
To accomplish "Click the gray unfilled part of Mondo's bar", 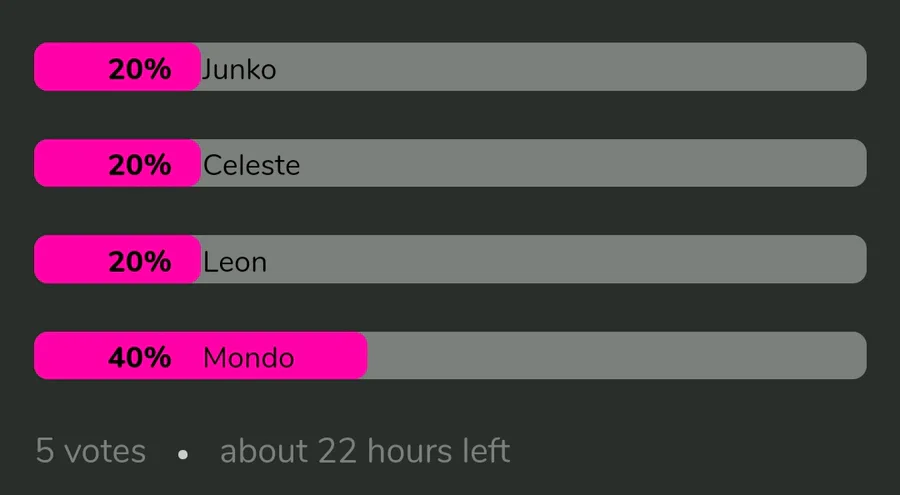I will [x=615, y=356].
